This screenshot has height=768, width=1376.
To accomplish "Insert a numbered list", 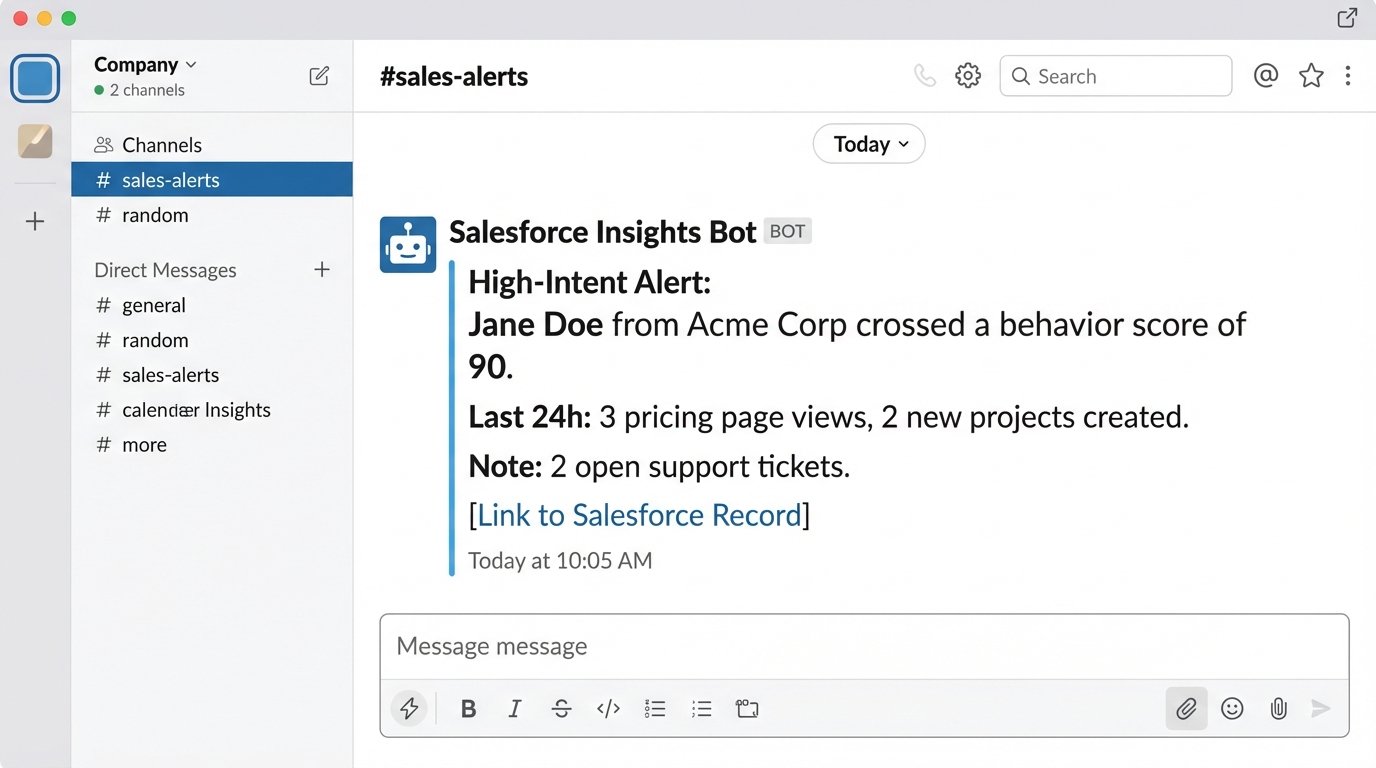I will click(x=655, y=709).
